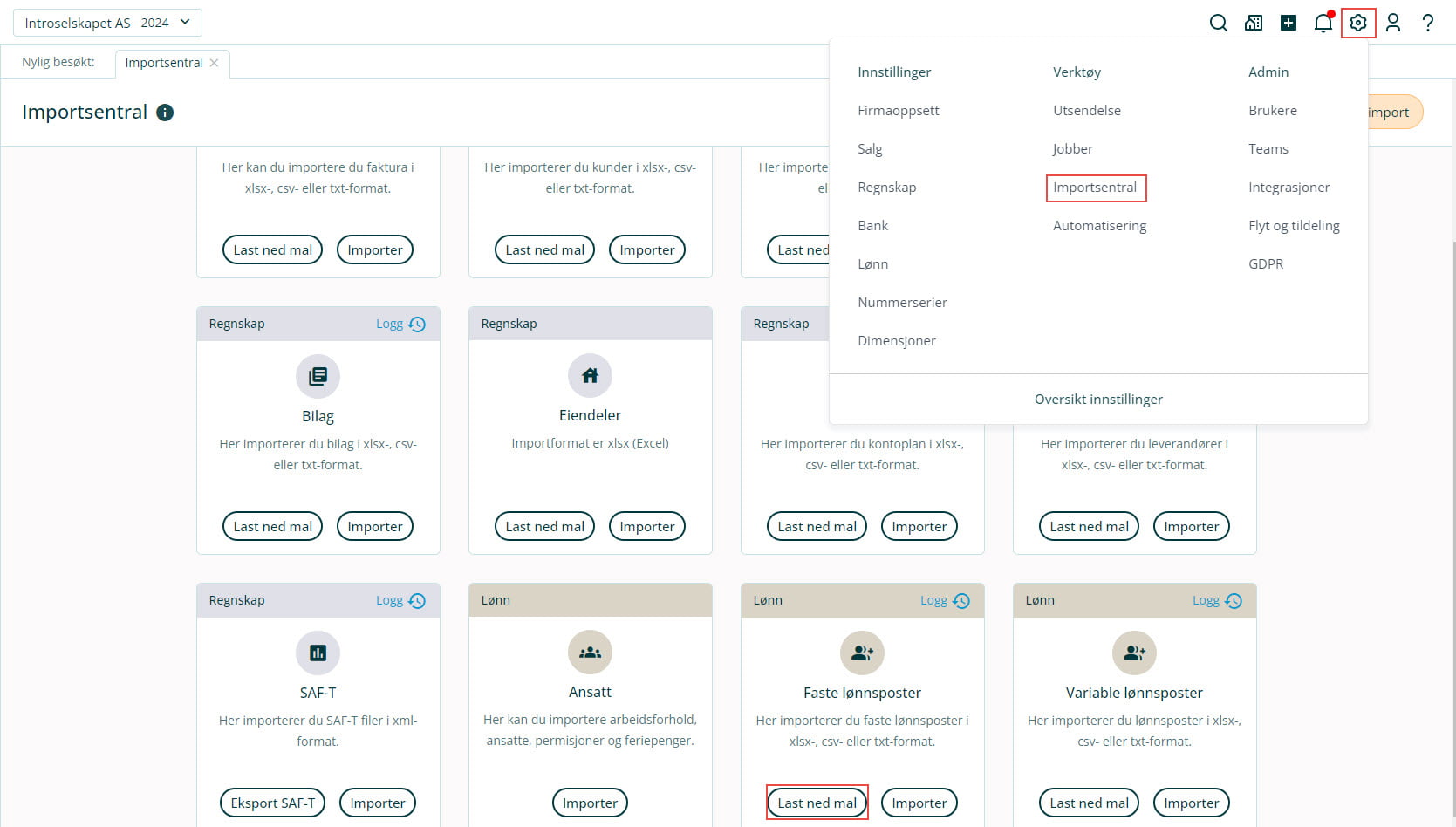Click the plus create-new icon
Image resolution: width=1456 pixels, height=827 pixels.
1289,24
